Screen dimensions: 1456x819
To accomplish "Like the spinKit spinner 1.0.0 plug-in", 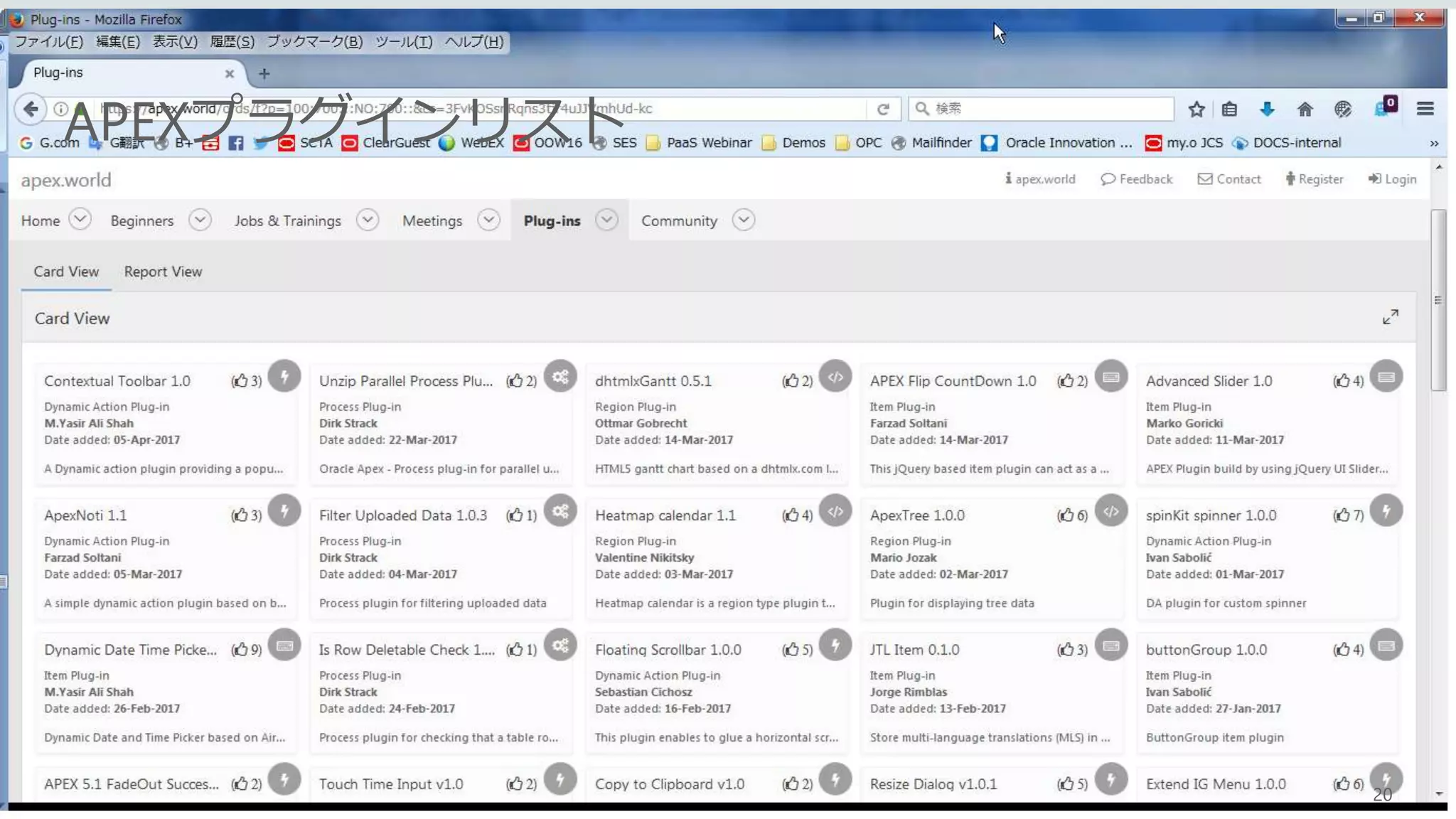I will 1342,515.
